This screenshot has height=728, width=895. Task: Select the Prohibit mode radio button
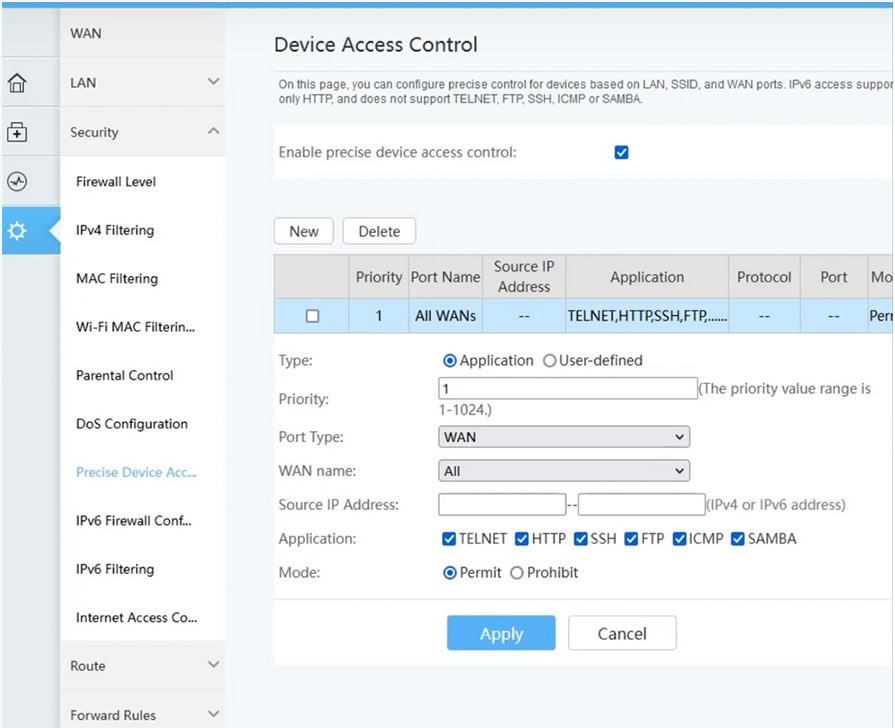pyautogui.click(x=517, y=573)
